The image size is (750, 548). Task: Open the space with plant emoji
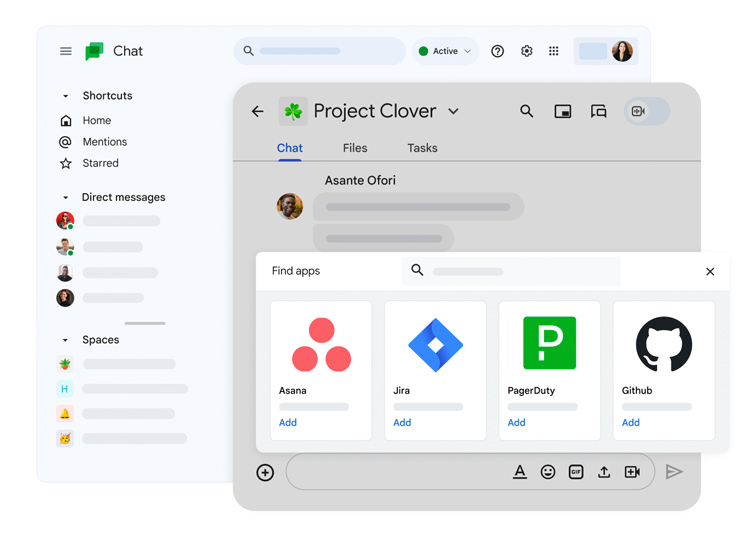tap(116, 364)
